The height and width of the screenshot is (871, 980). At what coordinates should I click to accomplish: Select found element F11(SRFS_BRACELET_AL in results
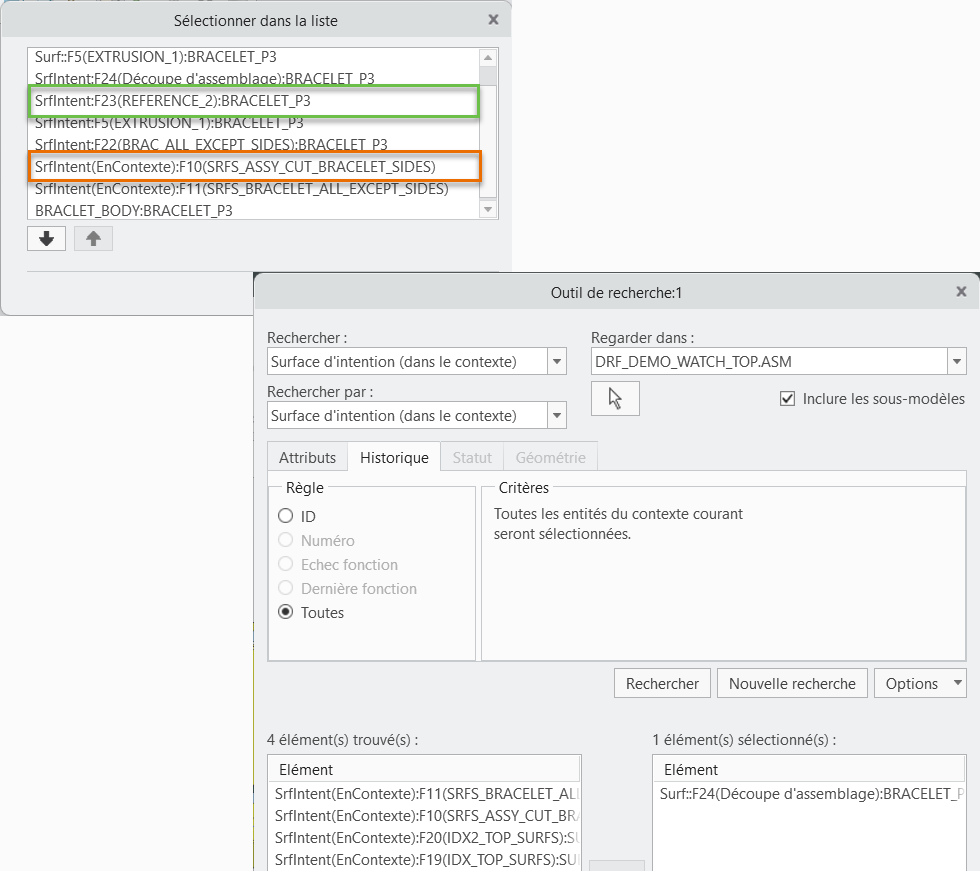pos(426,794)
